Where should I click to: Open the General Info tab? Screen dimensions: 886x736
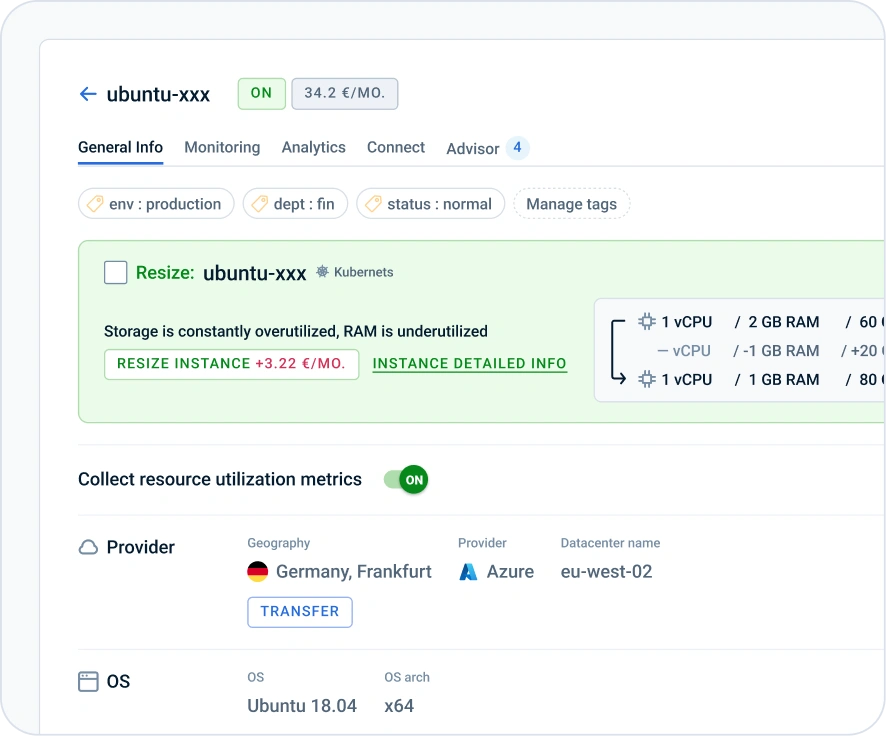120,148
